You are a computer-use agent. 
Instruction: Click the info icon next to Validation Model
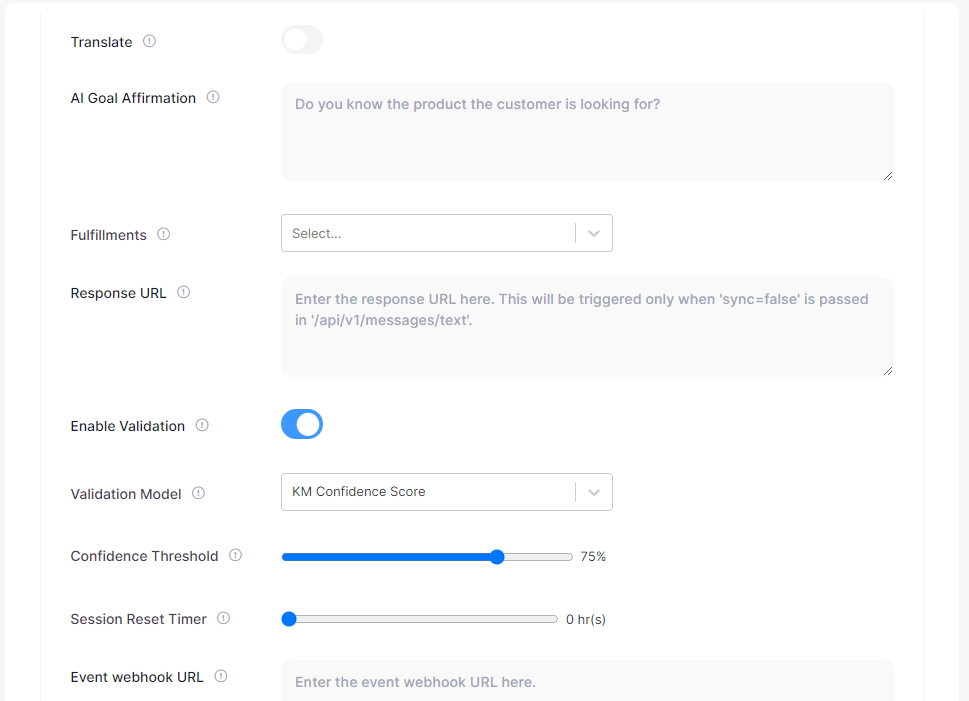[199, 493]
